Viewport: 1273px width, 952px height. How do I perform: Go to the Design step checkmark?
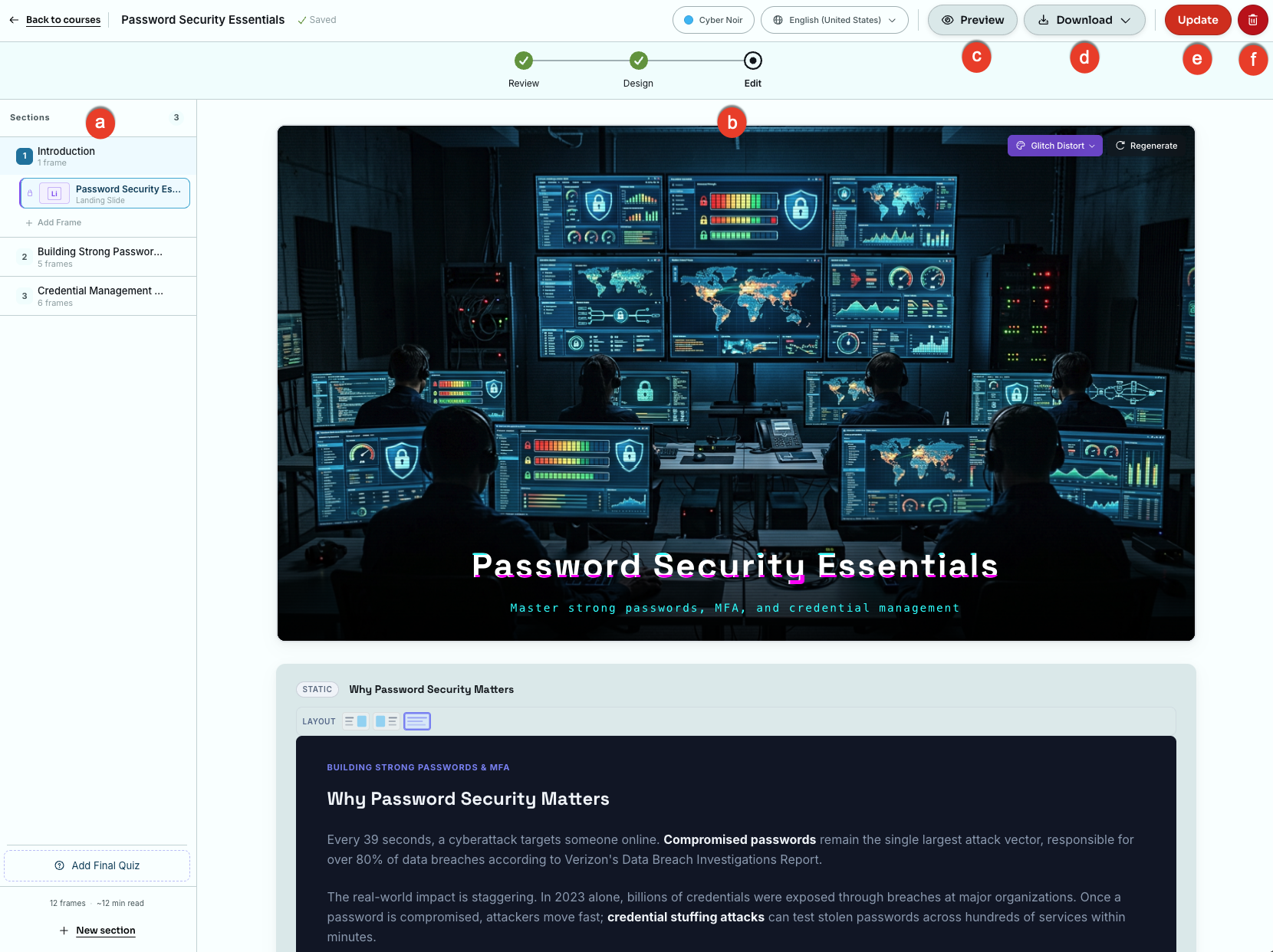click(x=639, y=61)
